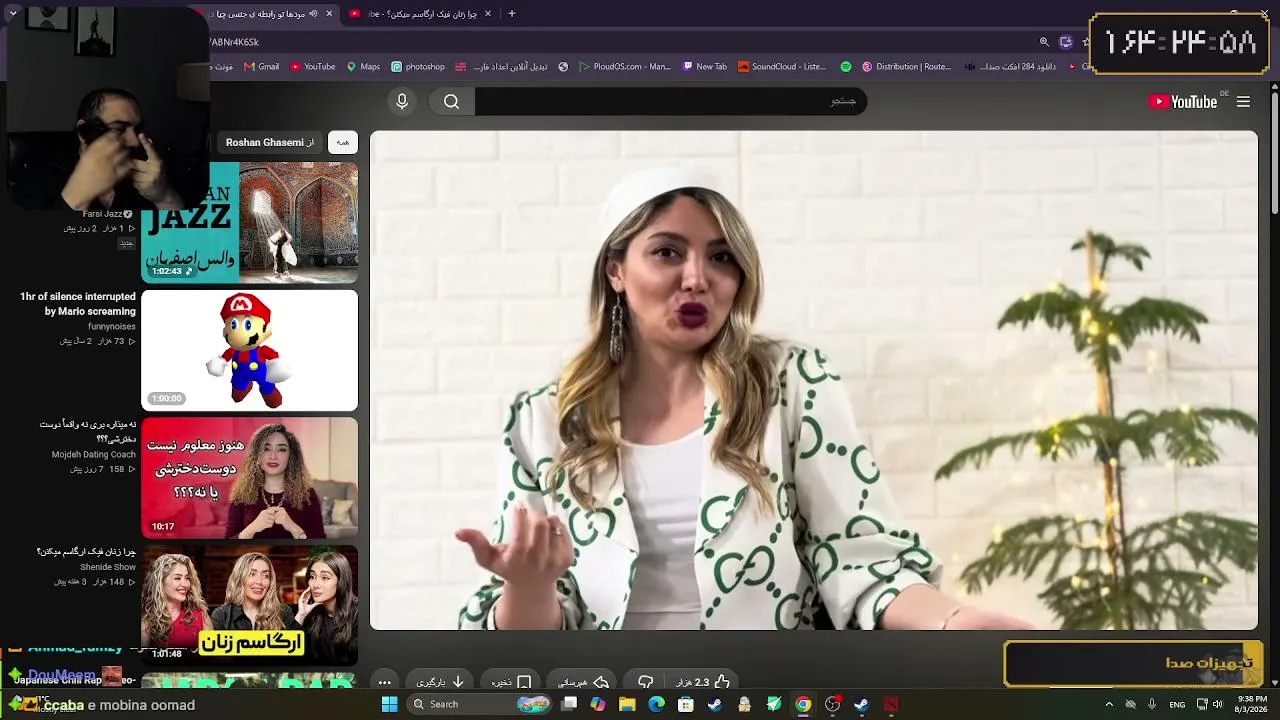Viewport: 1280px width, 720px height.
Task: Open the New Tab bookmark
Action: tap(705, 67)
